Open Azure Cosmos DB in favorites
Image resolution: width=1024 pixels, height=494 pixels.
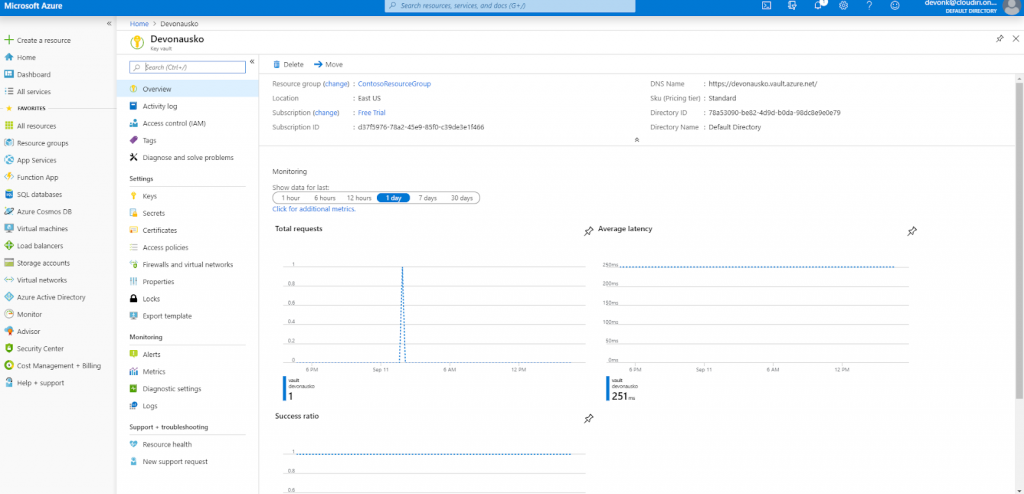click(38, 212)
